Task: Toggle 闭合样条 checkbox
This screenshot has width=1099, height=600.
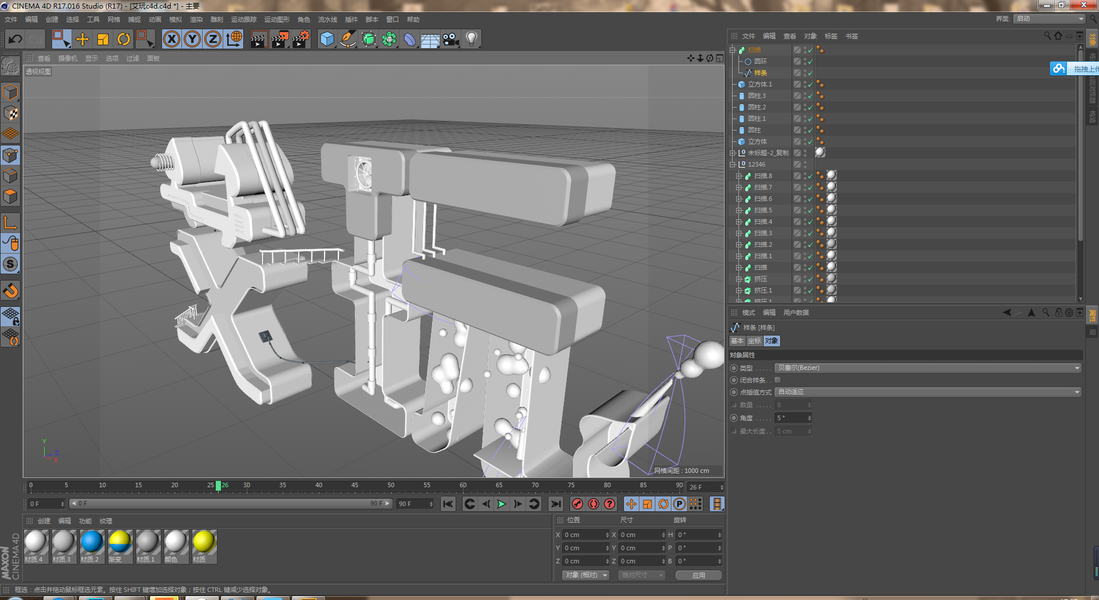Action: tap(777, 379)
